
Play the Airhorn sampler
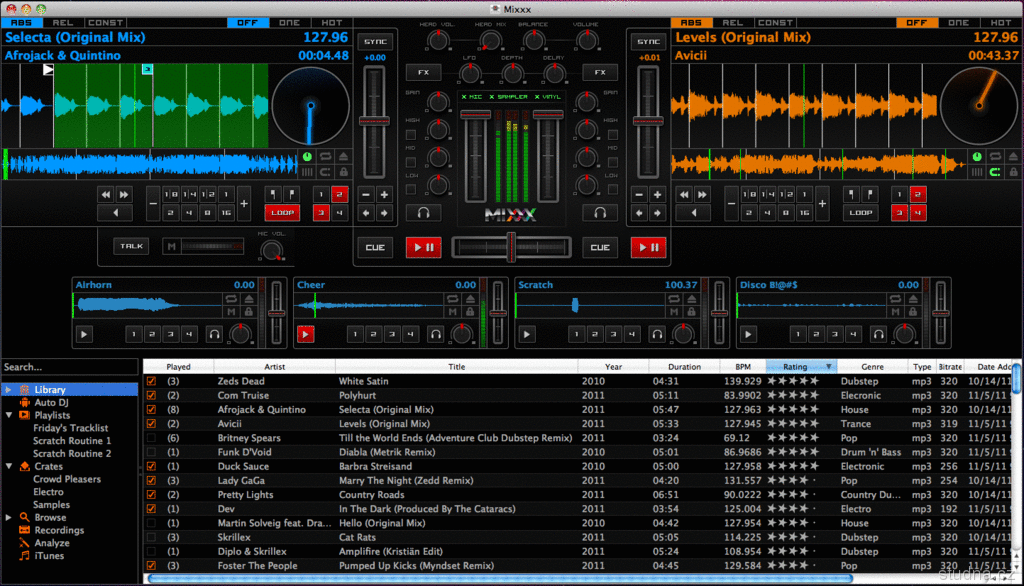85,334
